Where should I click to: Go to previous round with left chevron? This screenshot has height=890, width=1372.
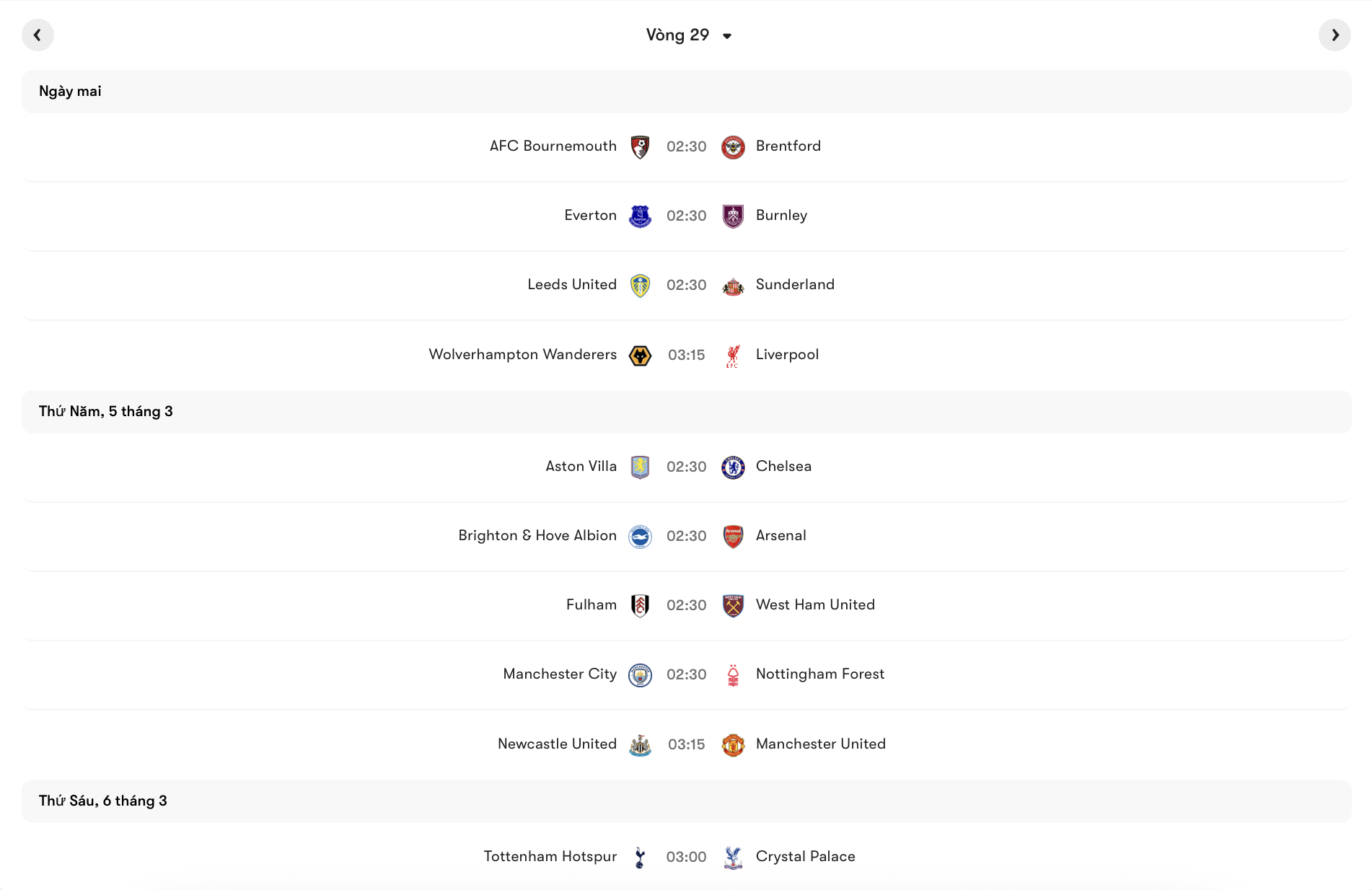[38, 35]
